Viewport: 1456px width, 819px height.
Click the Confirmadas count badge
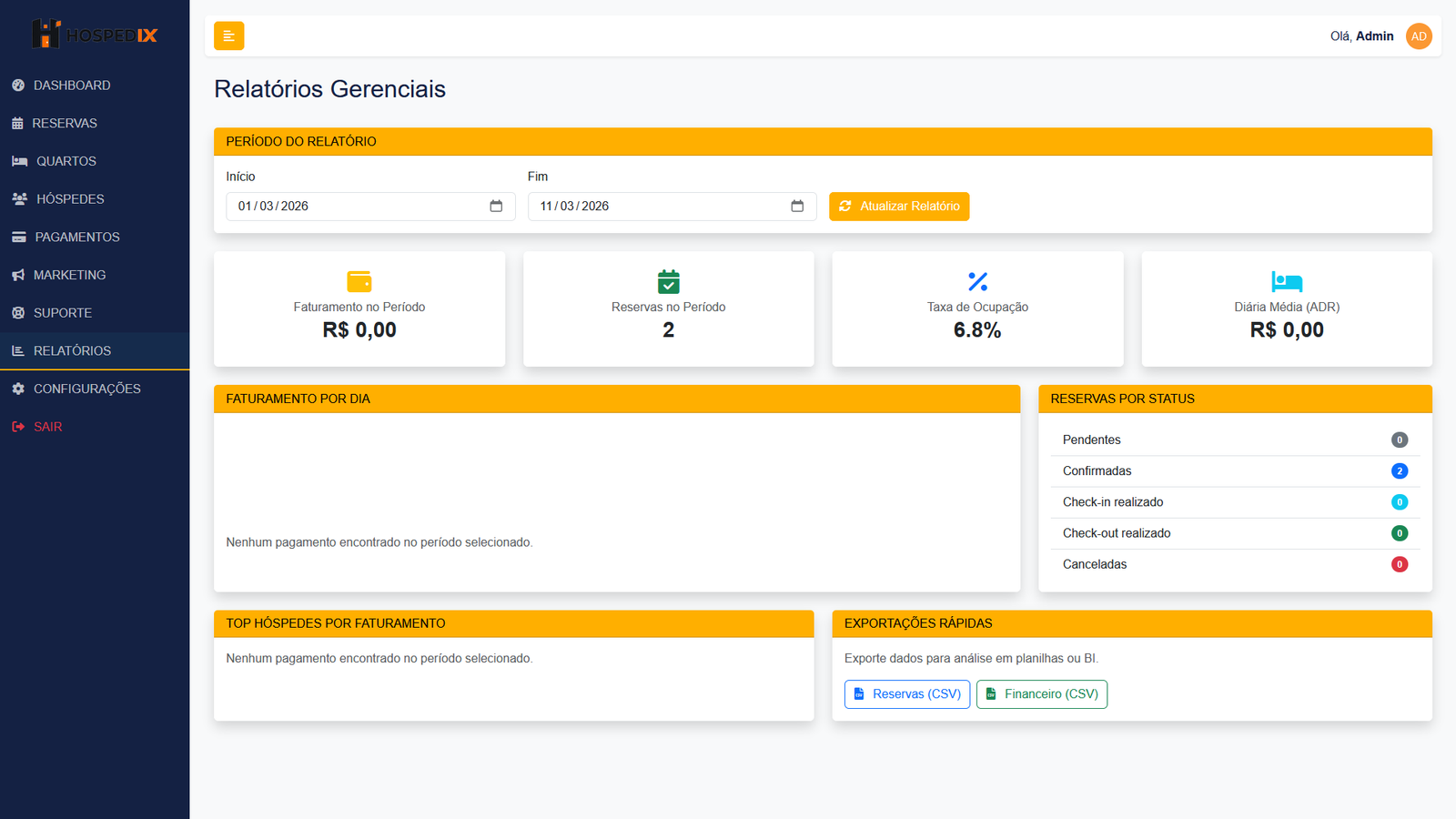click(x=1399, y=470)
